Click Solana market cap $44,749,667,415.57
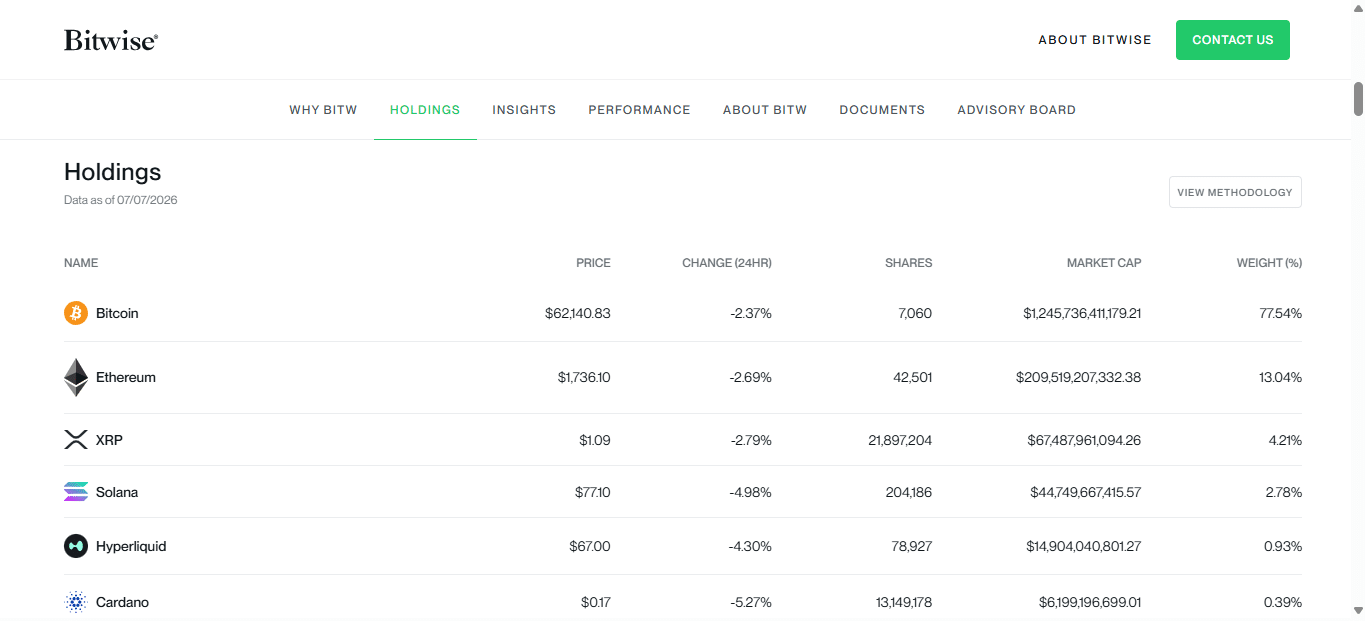 click(1086, 492)
